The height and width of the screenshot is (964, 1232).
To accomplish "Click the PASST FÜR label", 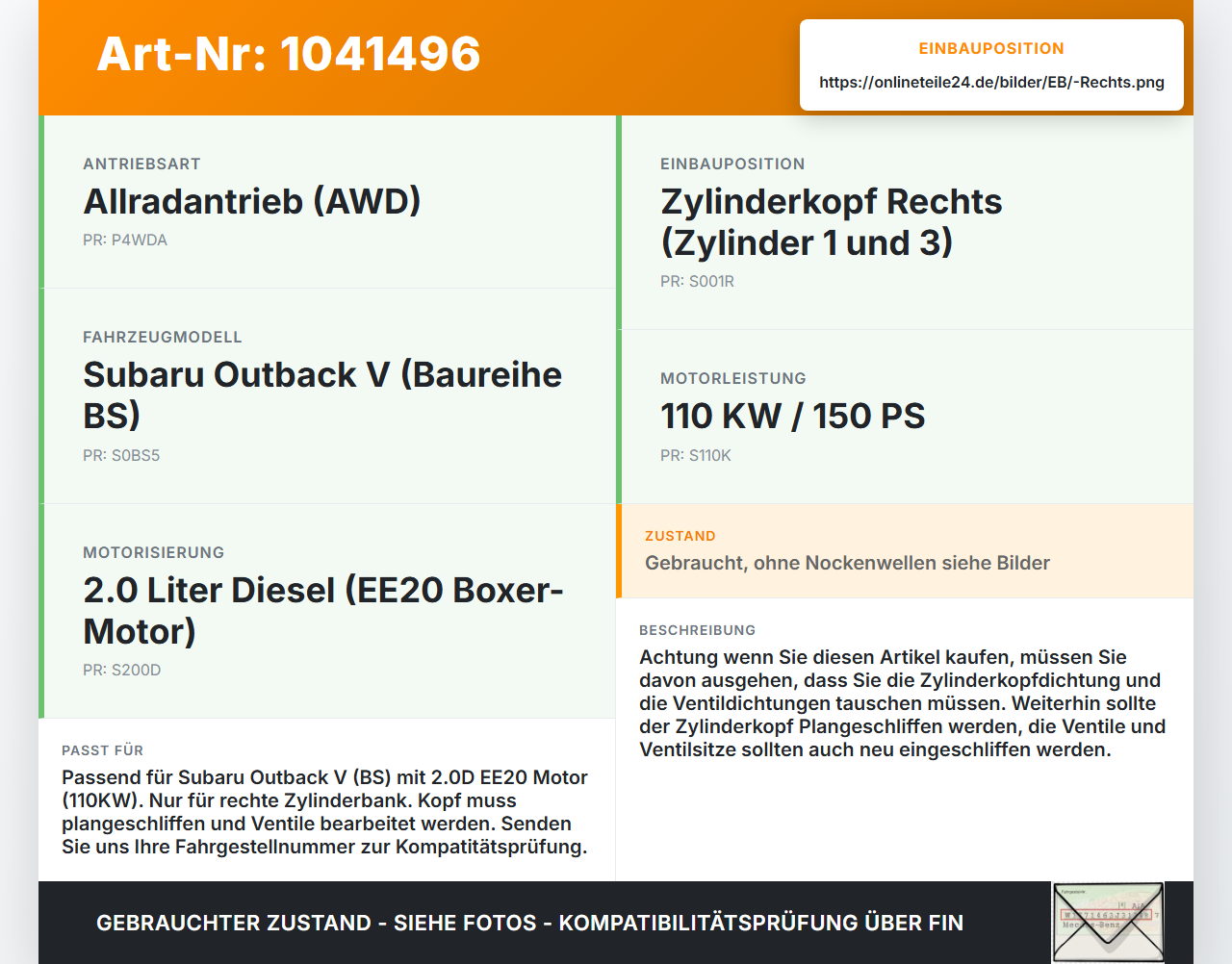I will click(103, 750).
